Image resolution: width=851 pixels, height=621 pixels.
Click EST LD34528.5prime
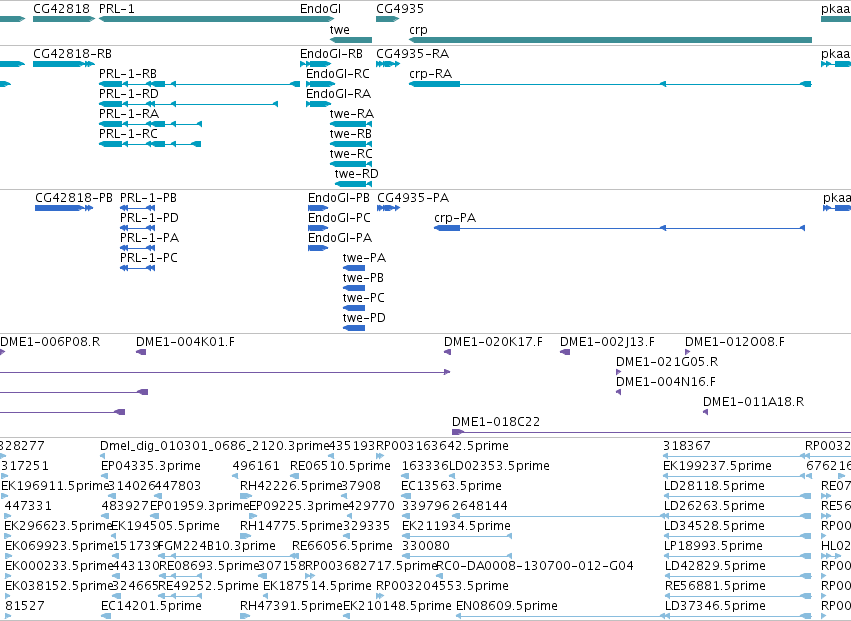(x=714, y=527)
